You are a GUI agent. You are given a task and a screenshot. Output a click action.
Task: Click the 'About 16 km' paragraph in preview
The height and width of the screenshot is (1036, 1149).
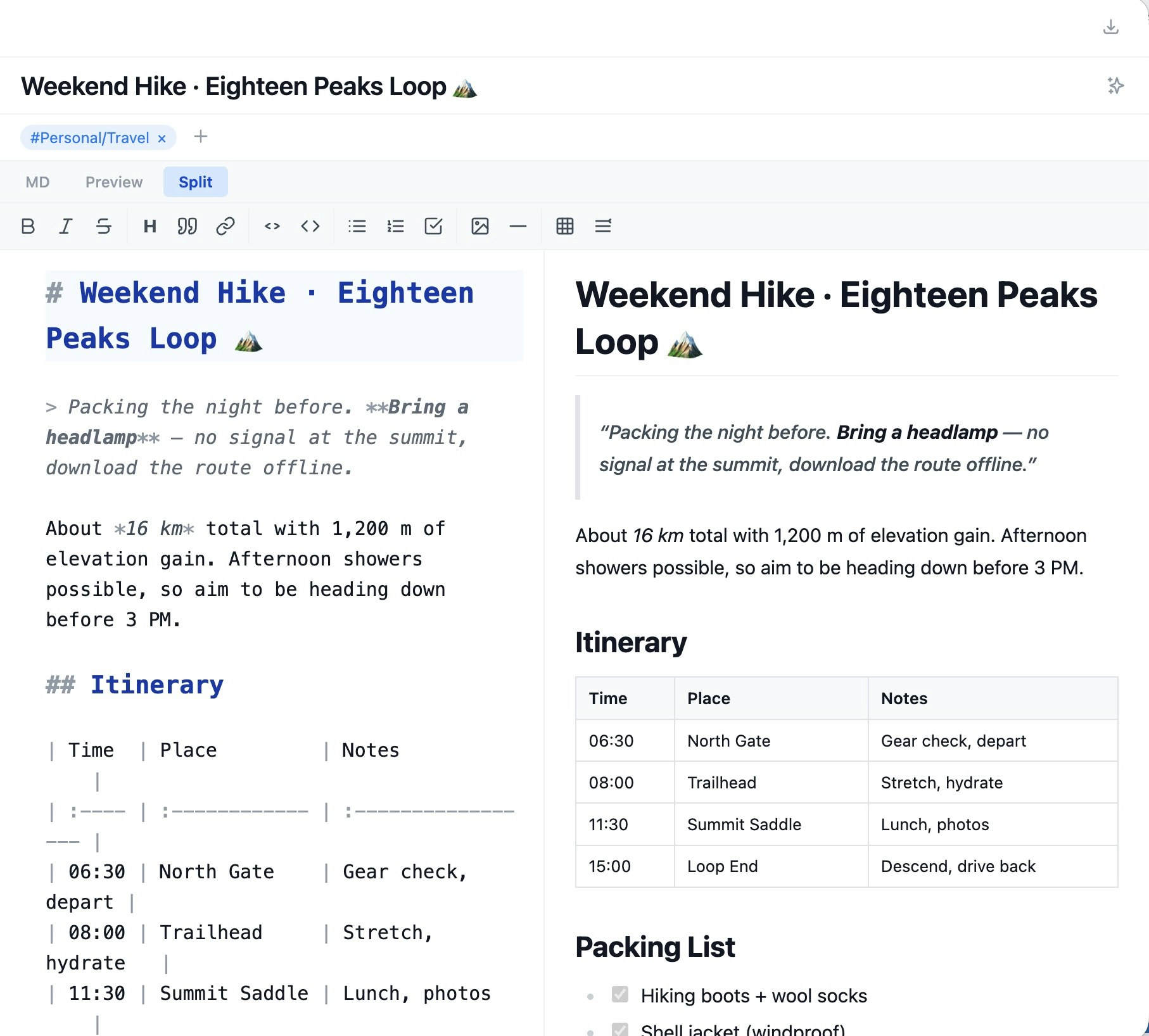(830, 552)
